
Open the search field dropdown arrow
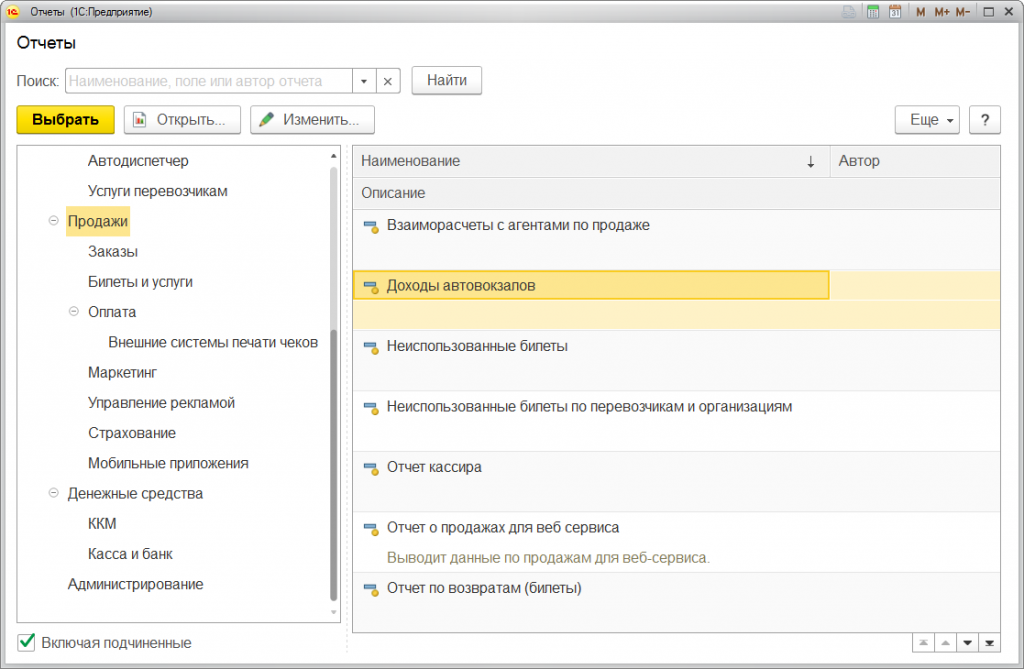(x=364, y=81)
